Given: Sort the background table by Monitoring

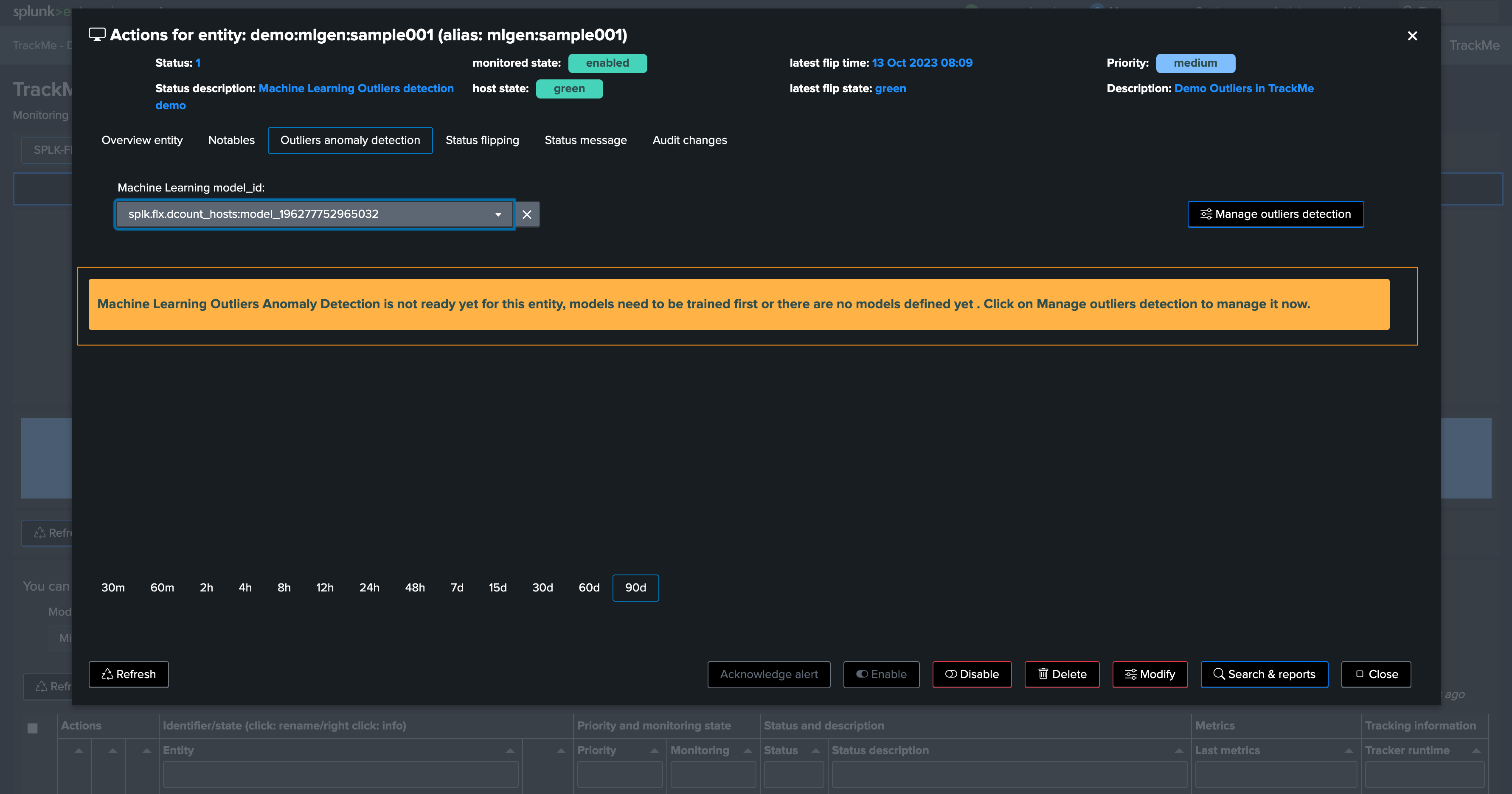Looking at the screenshot, I should pyautogui.click(x=713, y=751).
